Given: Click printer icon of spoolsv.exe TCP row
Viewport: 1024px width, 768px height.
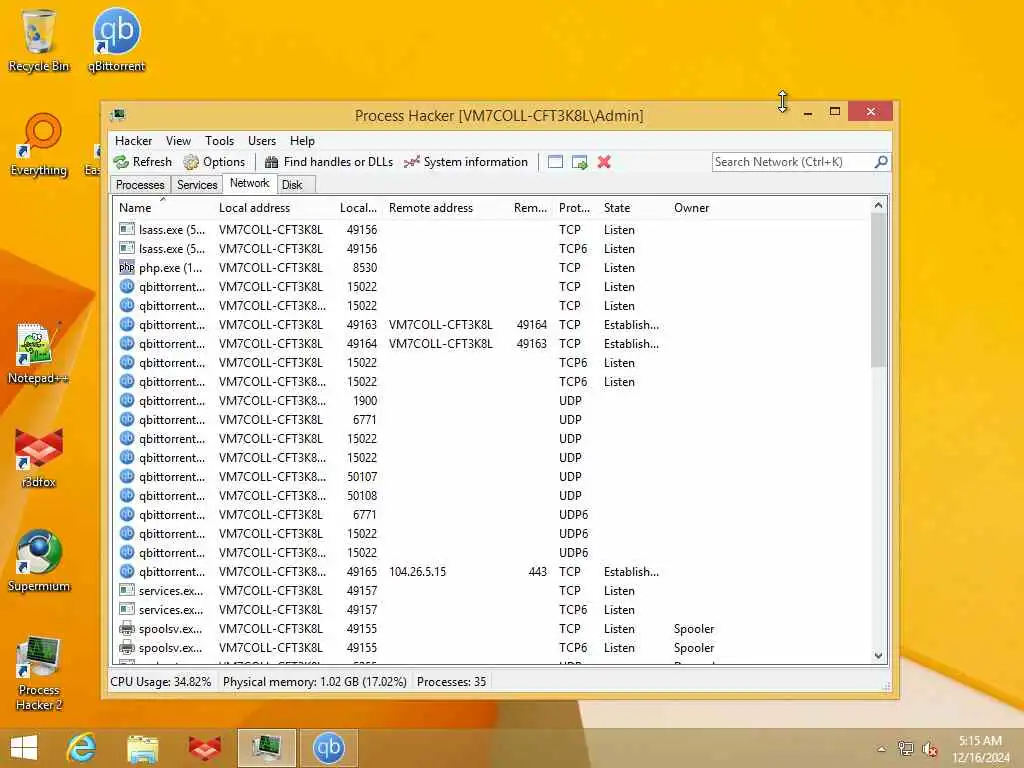Looking at the screenshot, I should (127, 628).
